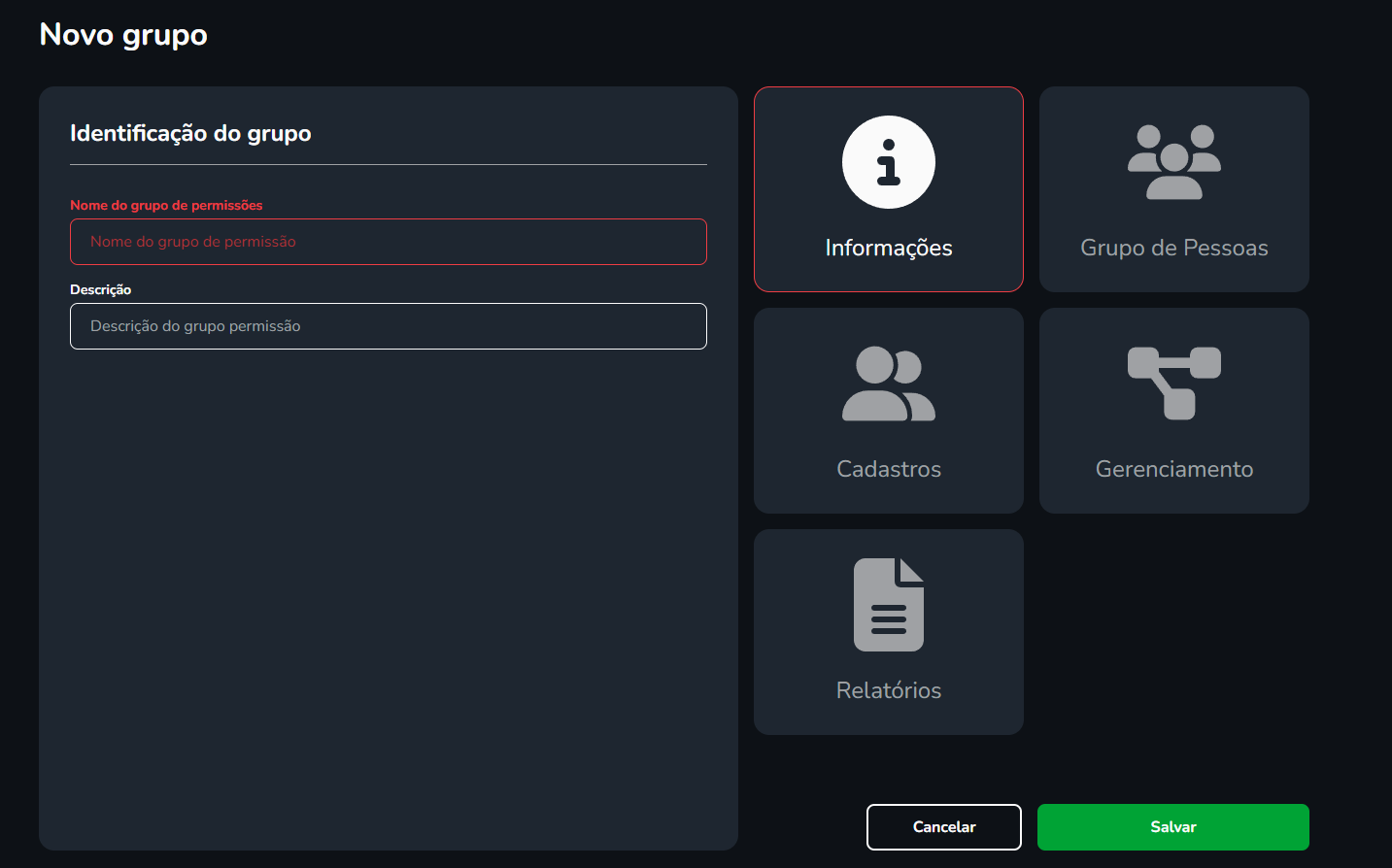Click the Informações info circle icon
This screenshot has height=868, width=1392.
click(x=888, y=162)
